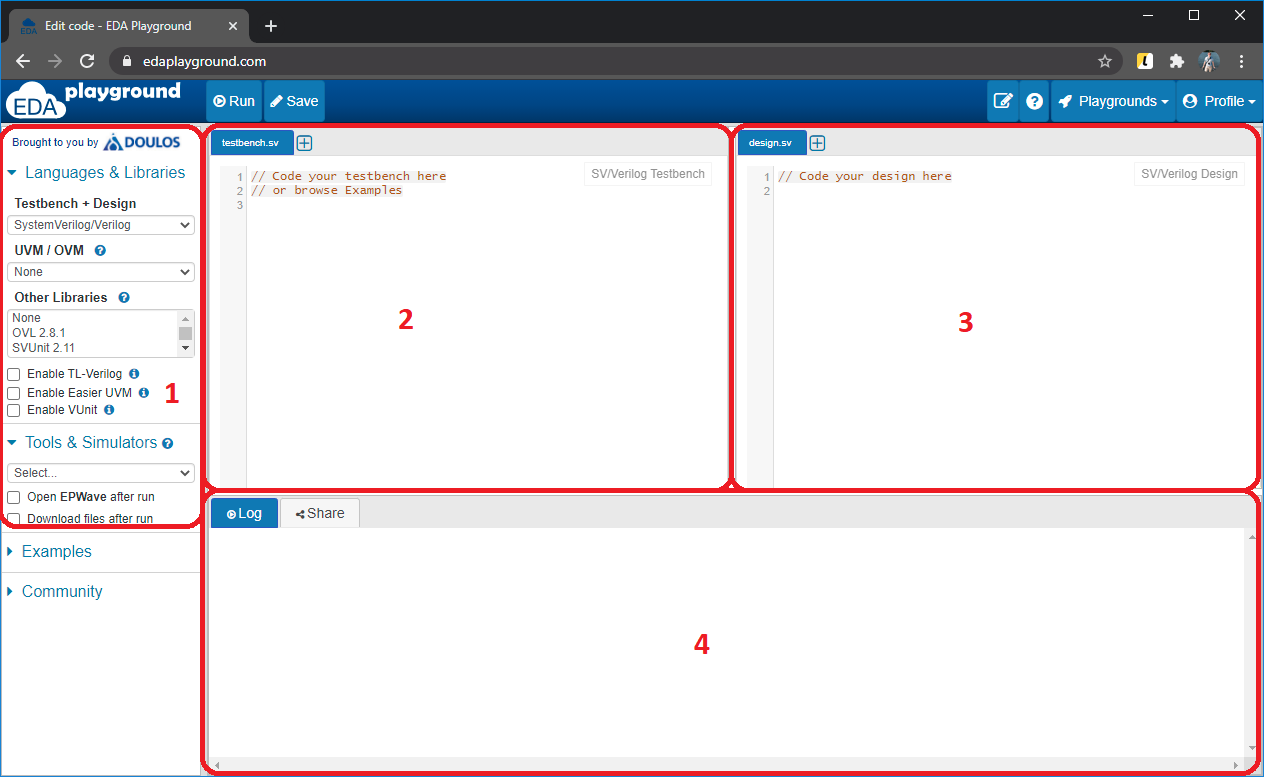Click the edit details pencil icon
1264x777 pixels.
pyautogui.click(x=1002, y=101)
